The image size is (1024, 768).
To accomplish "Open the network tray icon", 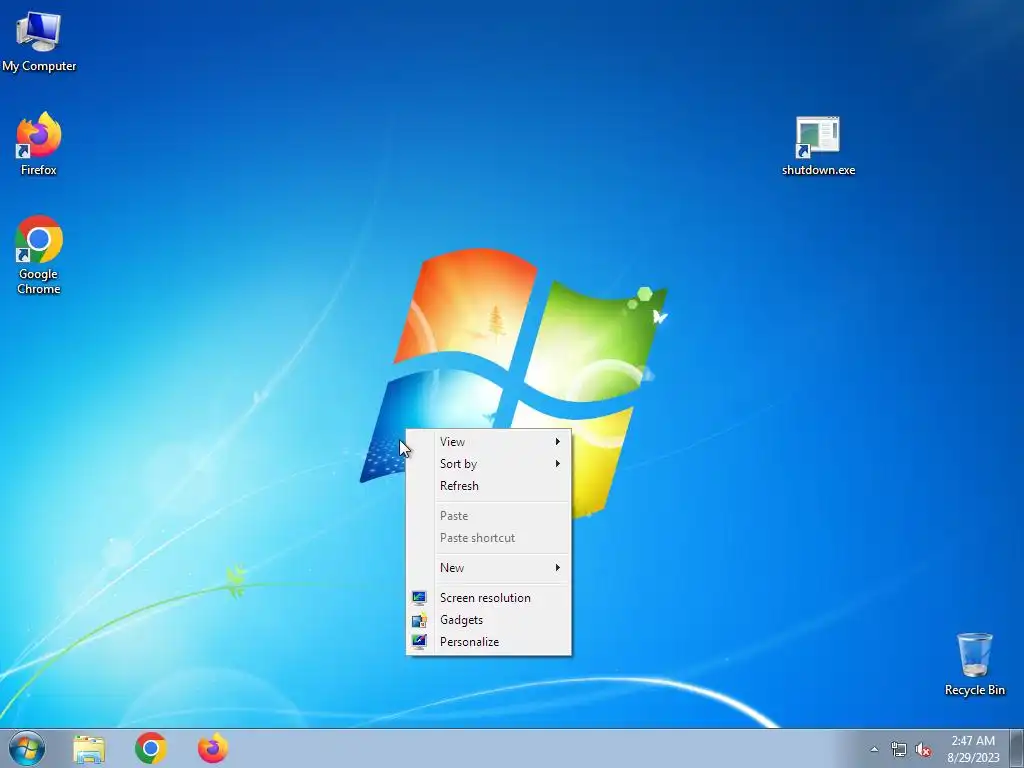I will coord(899,749).
